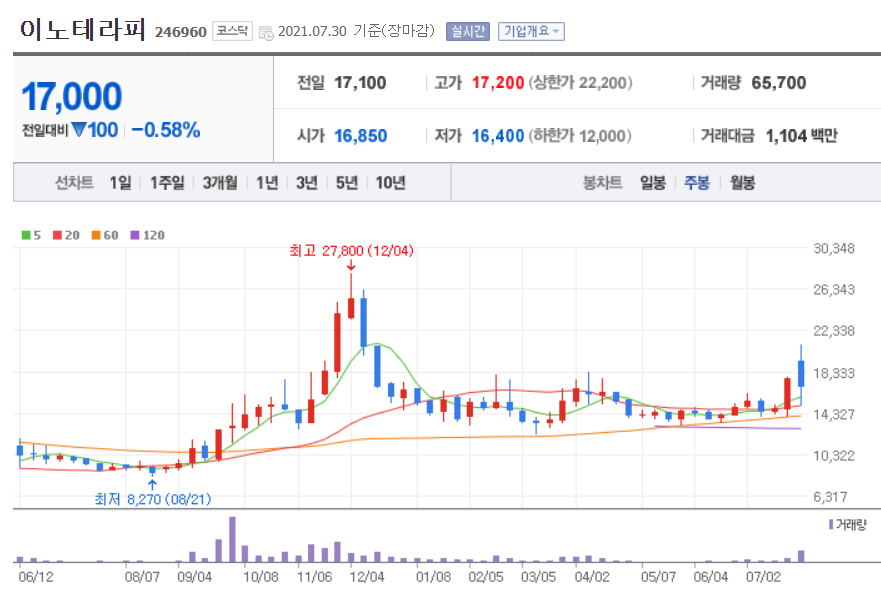This screenshot has width=881, height=600.
Task: Click the orange 60-period moving average swatch
Action: 96,235
